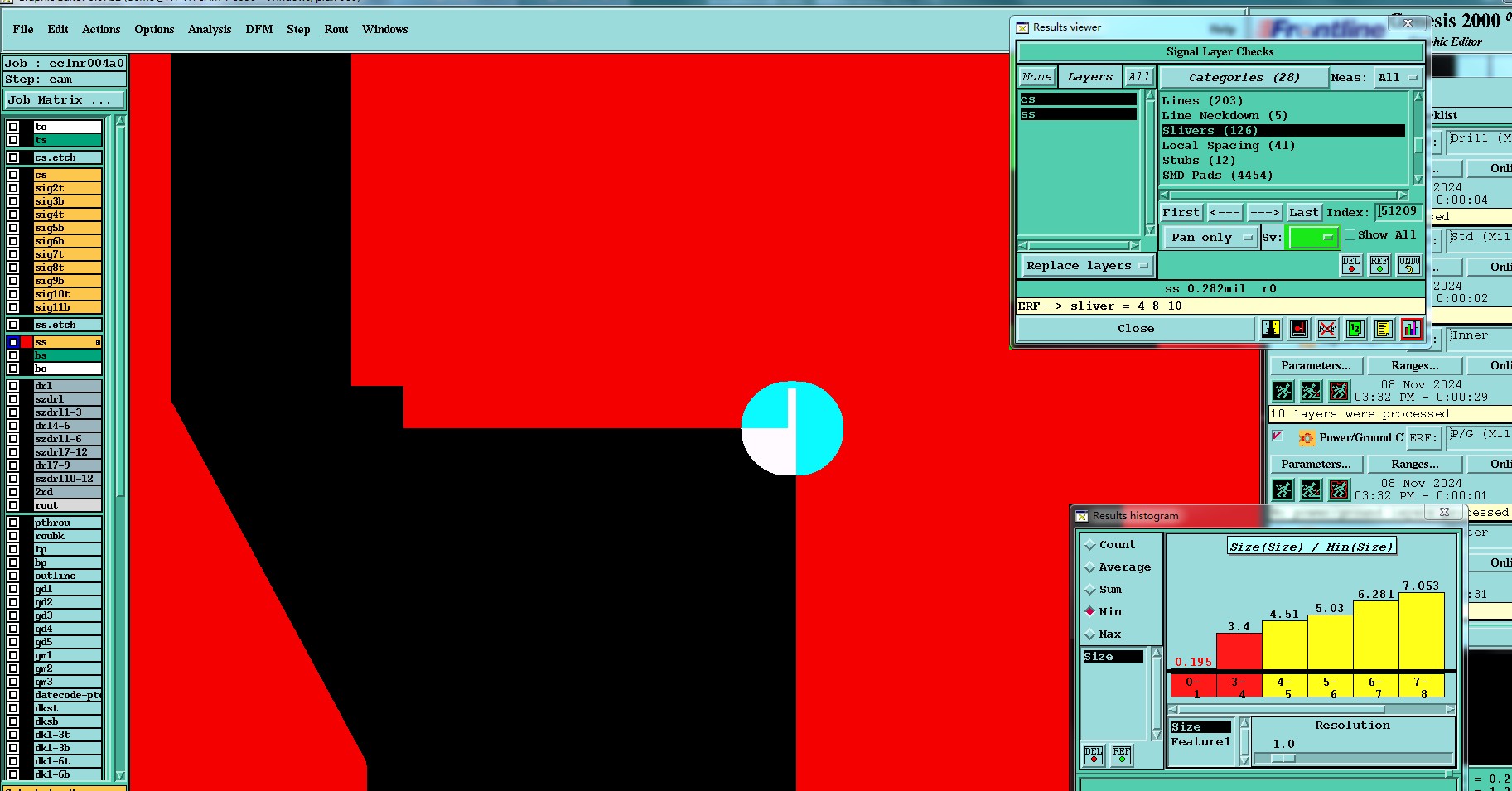This screenshot has height=791, width=1512.
Task: Open the DFM menu
Action: click(x=259, y=29)
